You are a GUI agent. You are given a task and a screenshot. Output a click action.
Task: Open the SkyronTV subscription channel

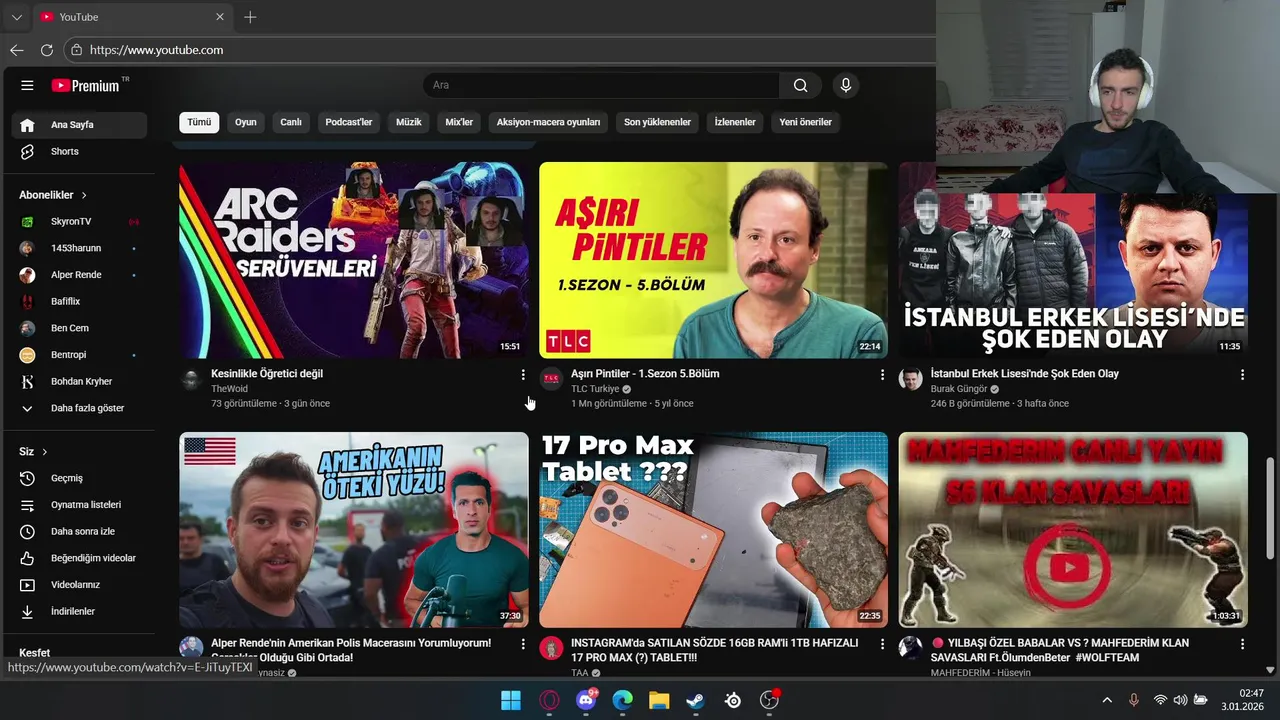79,221
